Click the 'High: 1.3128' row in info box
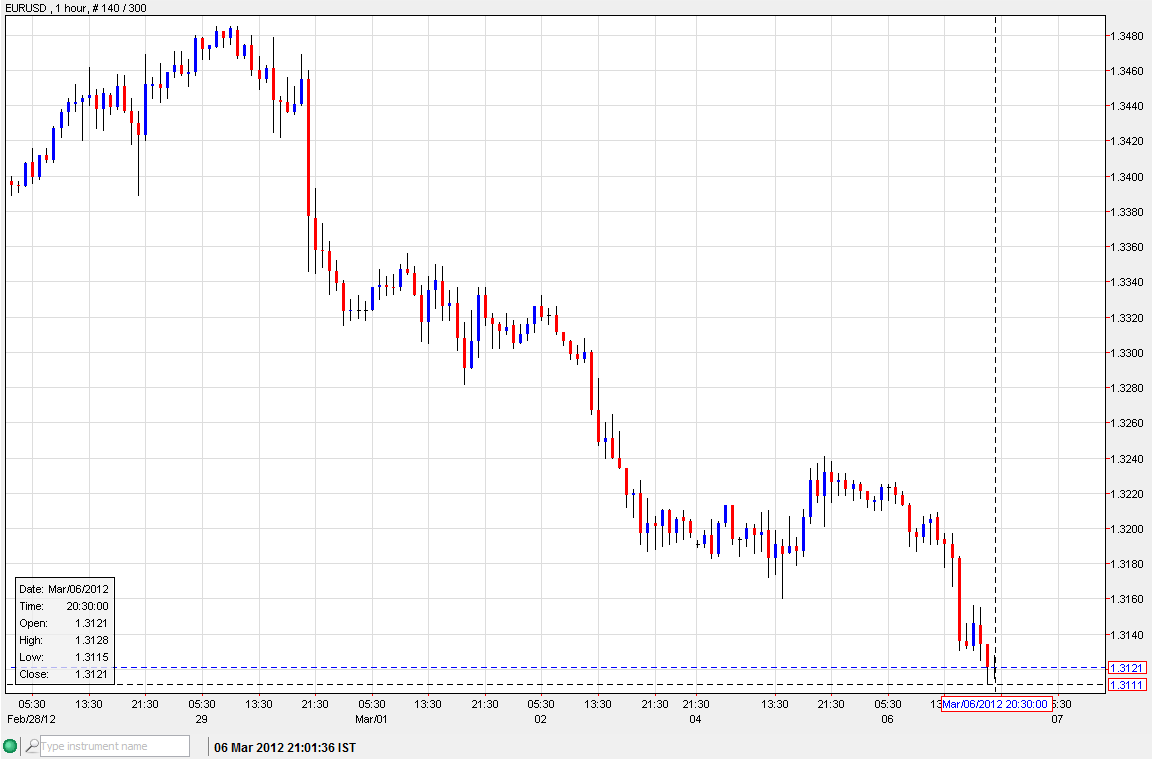Image resolution: width=1152 pixels, height=759 pixels. pyautogui.click(x=64, y=640)
